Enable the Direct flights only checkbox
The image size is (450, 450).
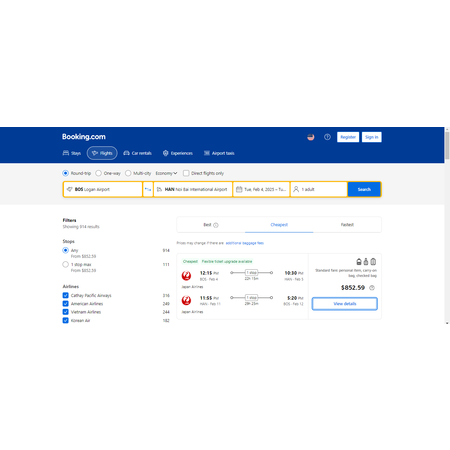pos(186,173)
